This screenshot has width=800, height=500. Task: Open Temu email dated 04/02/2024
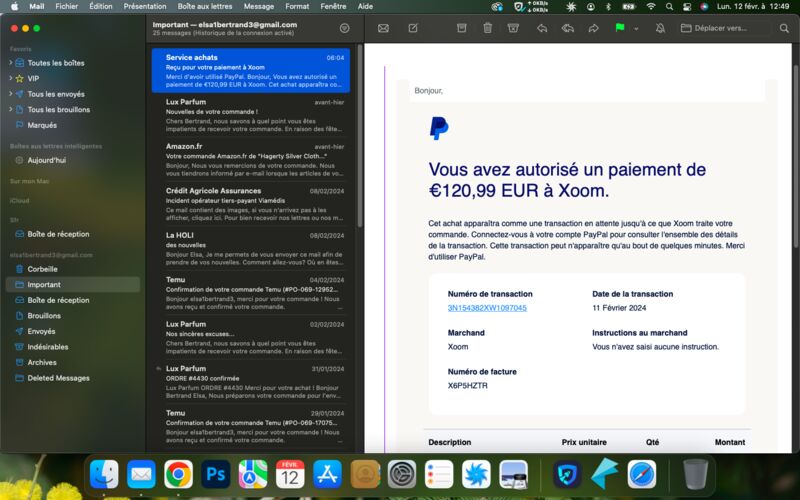tap(251, 292)
